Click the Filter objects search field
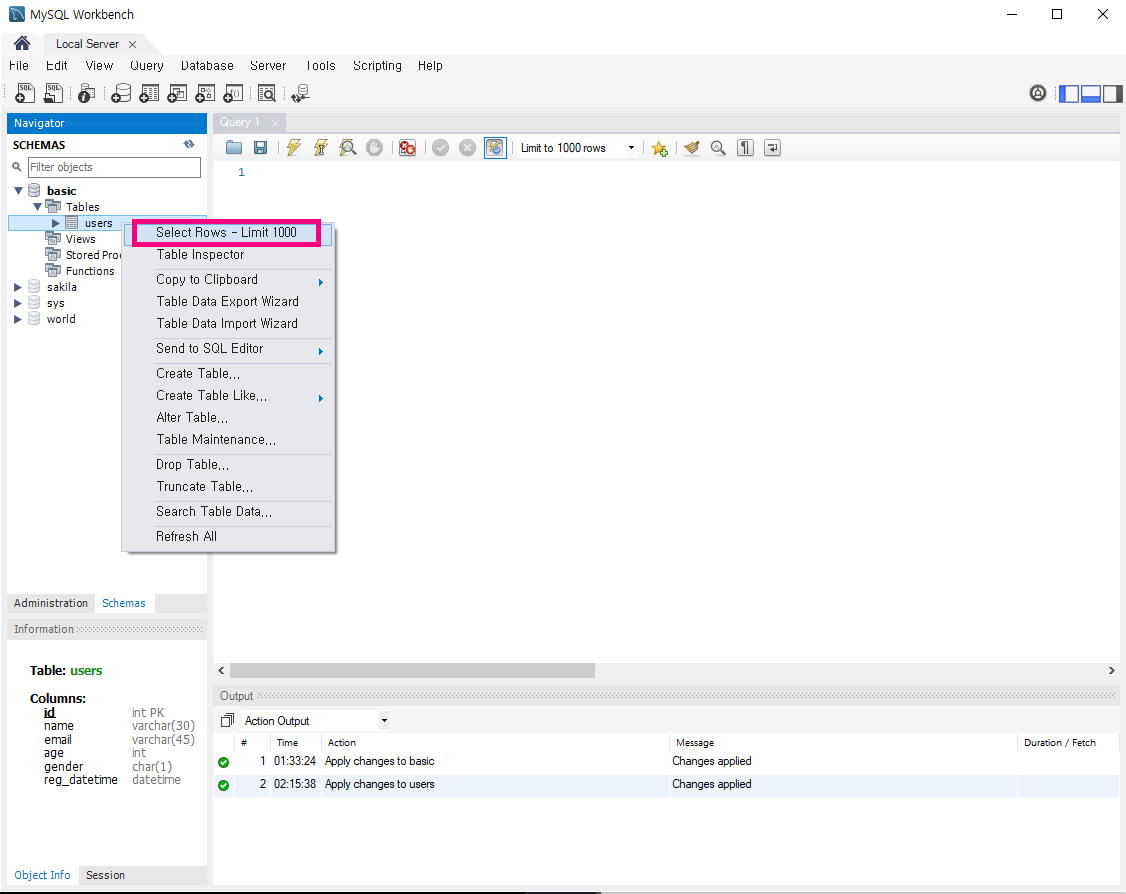The image size is (1126, 894). [114, 167]
